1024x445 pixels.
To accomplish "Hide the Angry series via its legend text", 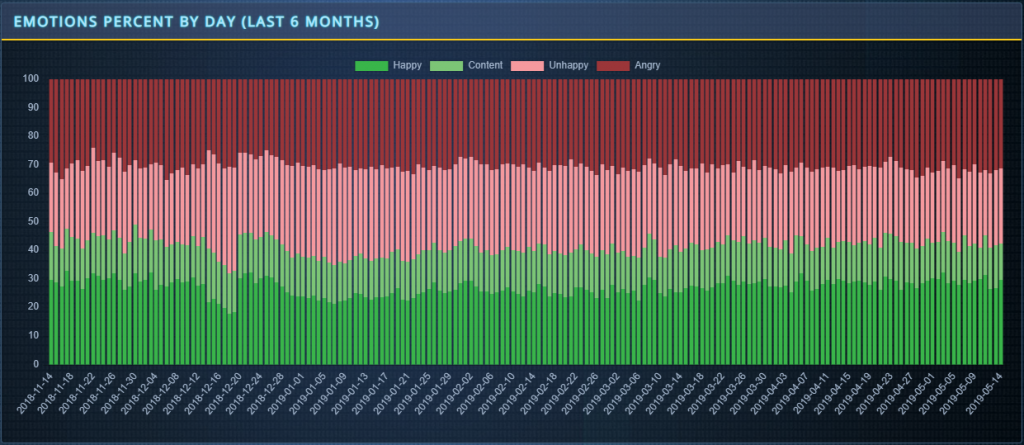I will (x=647, y=65).
